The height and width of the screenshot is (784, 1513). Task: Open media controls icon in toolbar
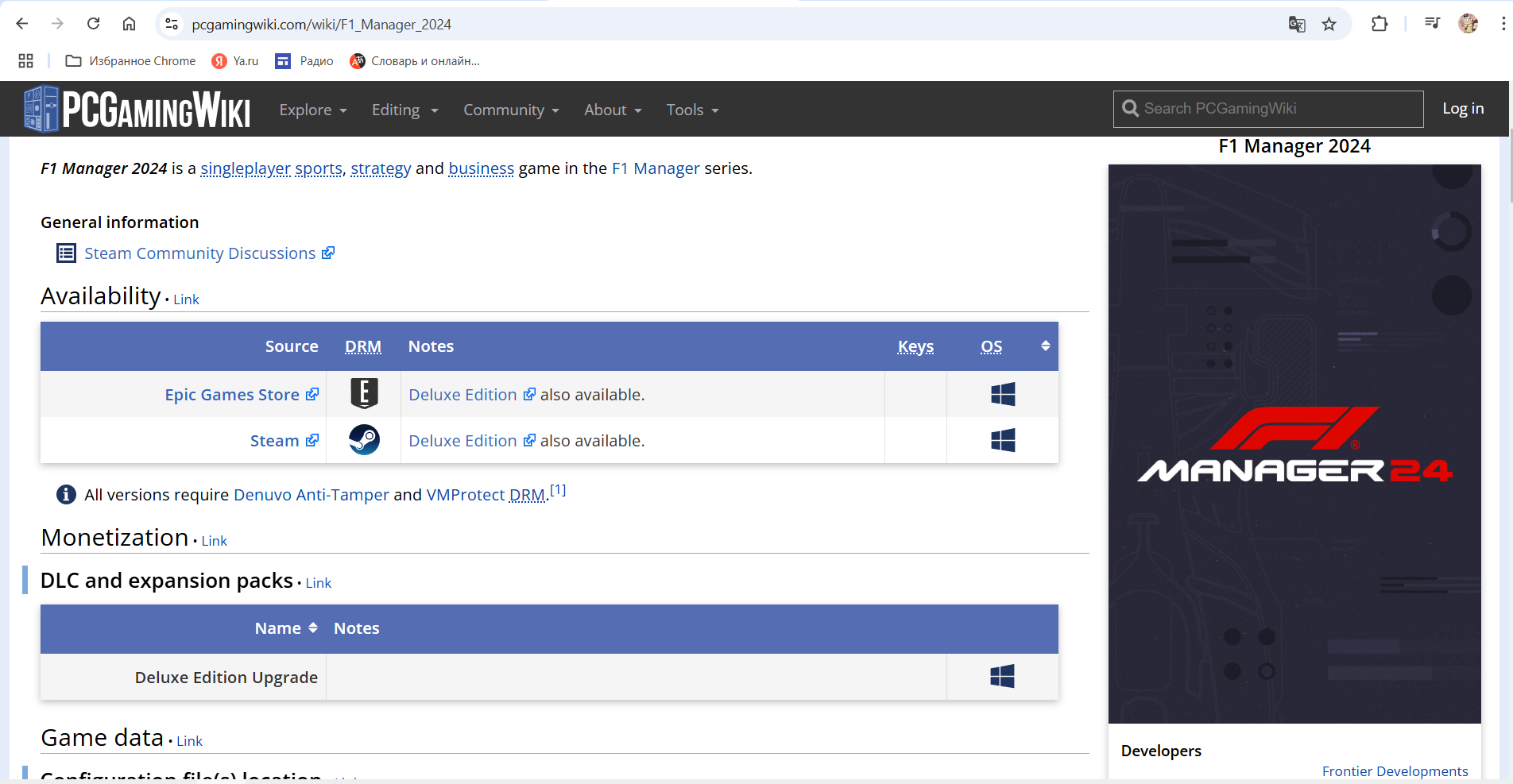pos(1432,24)
